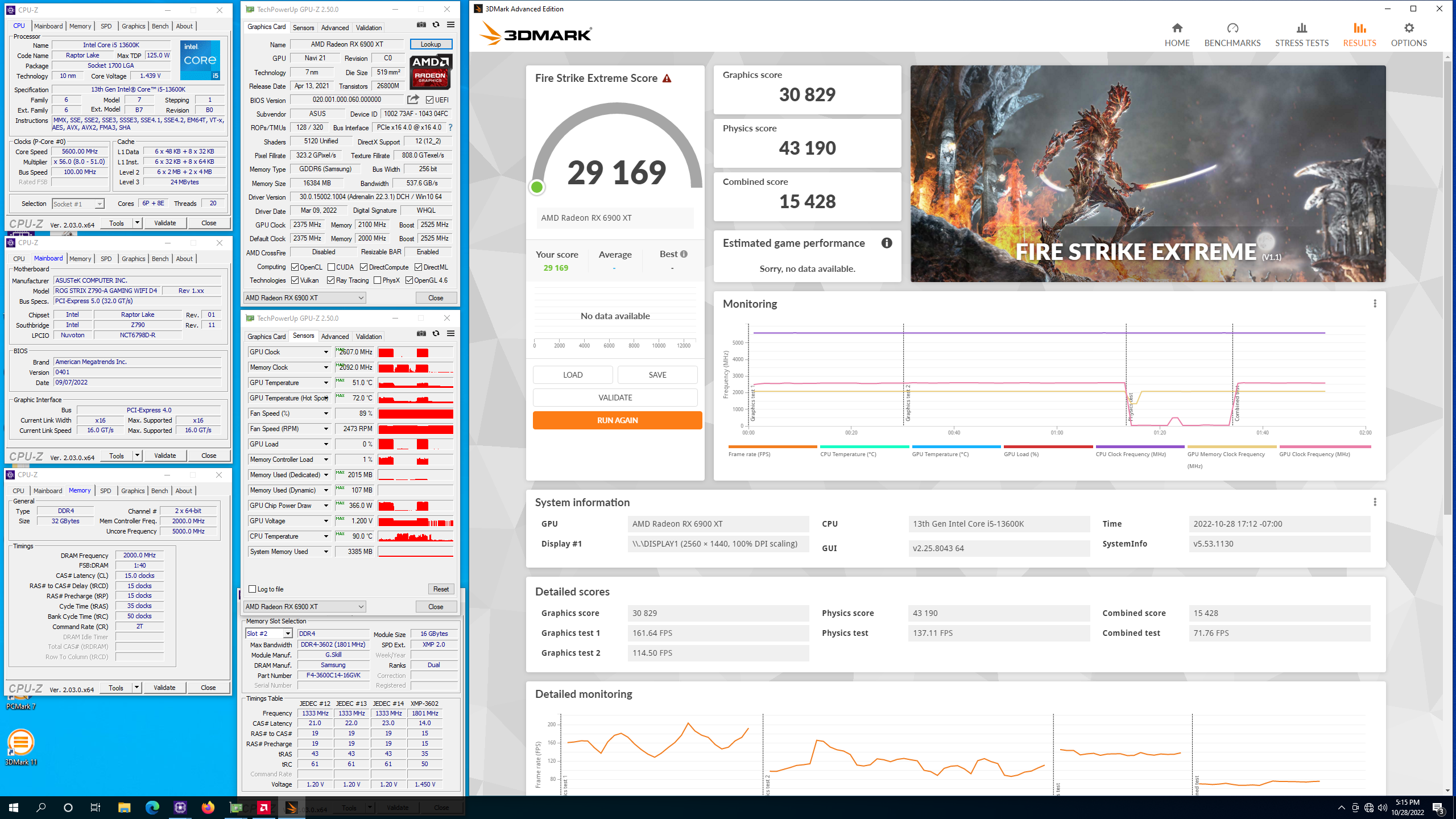Open Microsoft Edge from the taskbar
This screenshot has width=1456, height=819.
point(152,807)
